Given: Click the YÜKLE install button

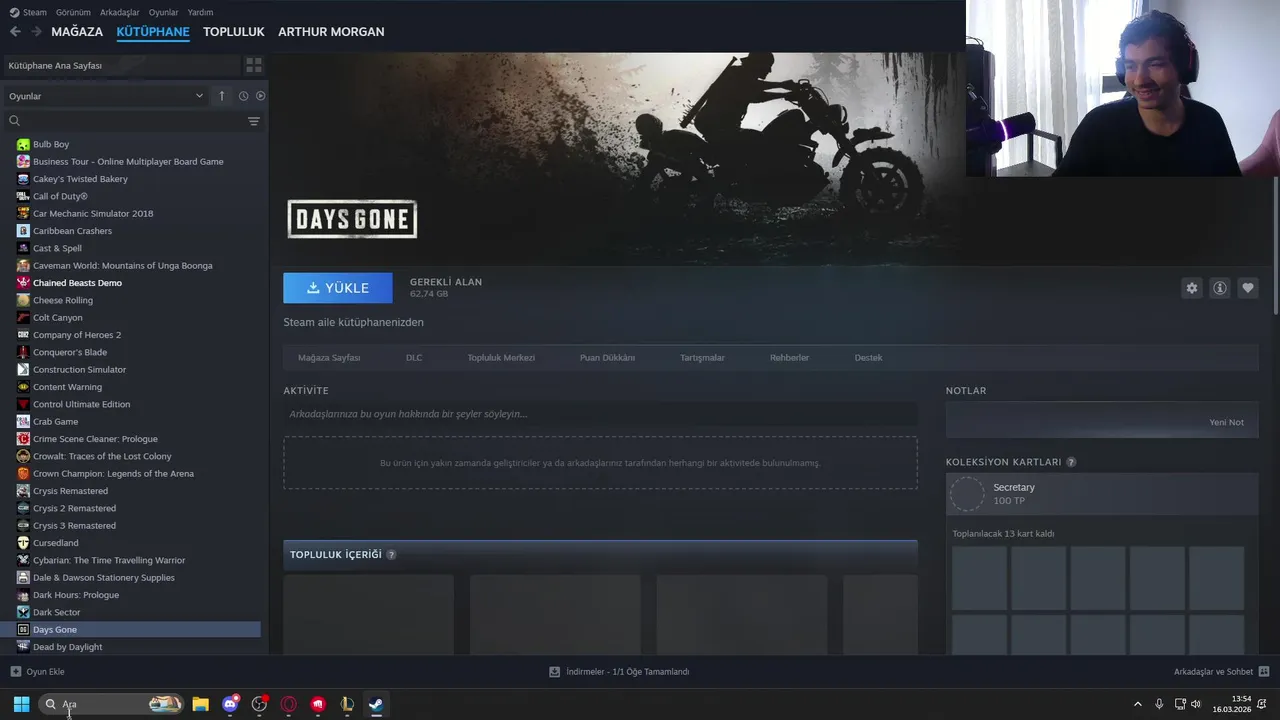Looking at the screenshot, I should pyautogui.click(x=338, y=288).
